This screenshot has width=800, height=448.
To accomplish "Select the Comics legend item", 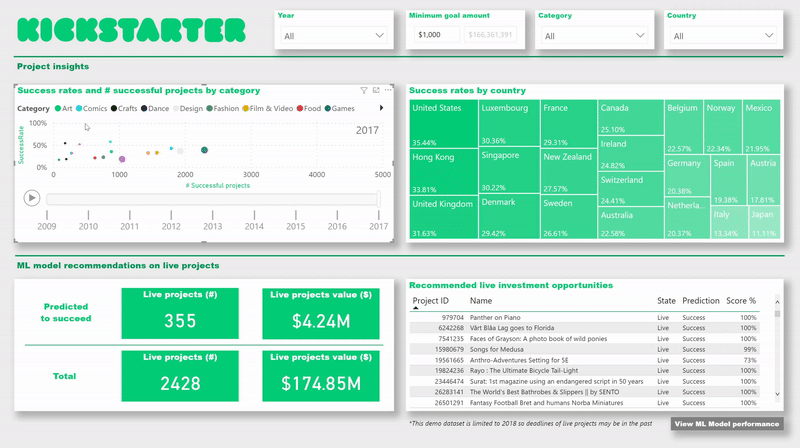I will (91, 109).
